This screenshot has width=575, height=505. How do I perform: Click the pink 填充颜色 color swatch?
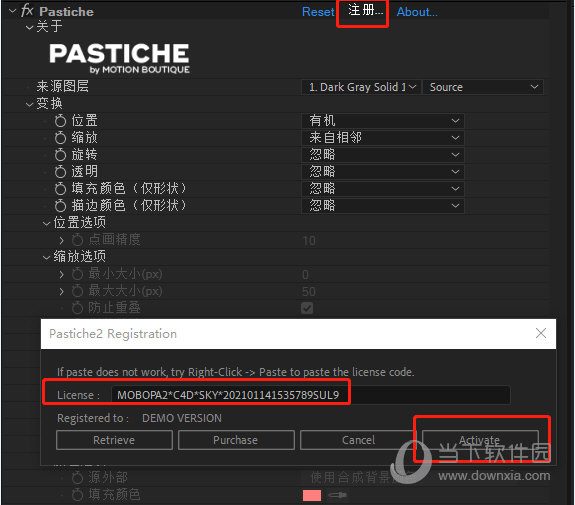(x=312, y=495)
